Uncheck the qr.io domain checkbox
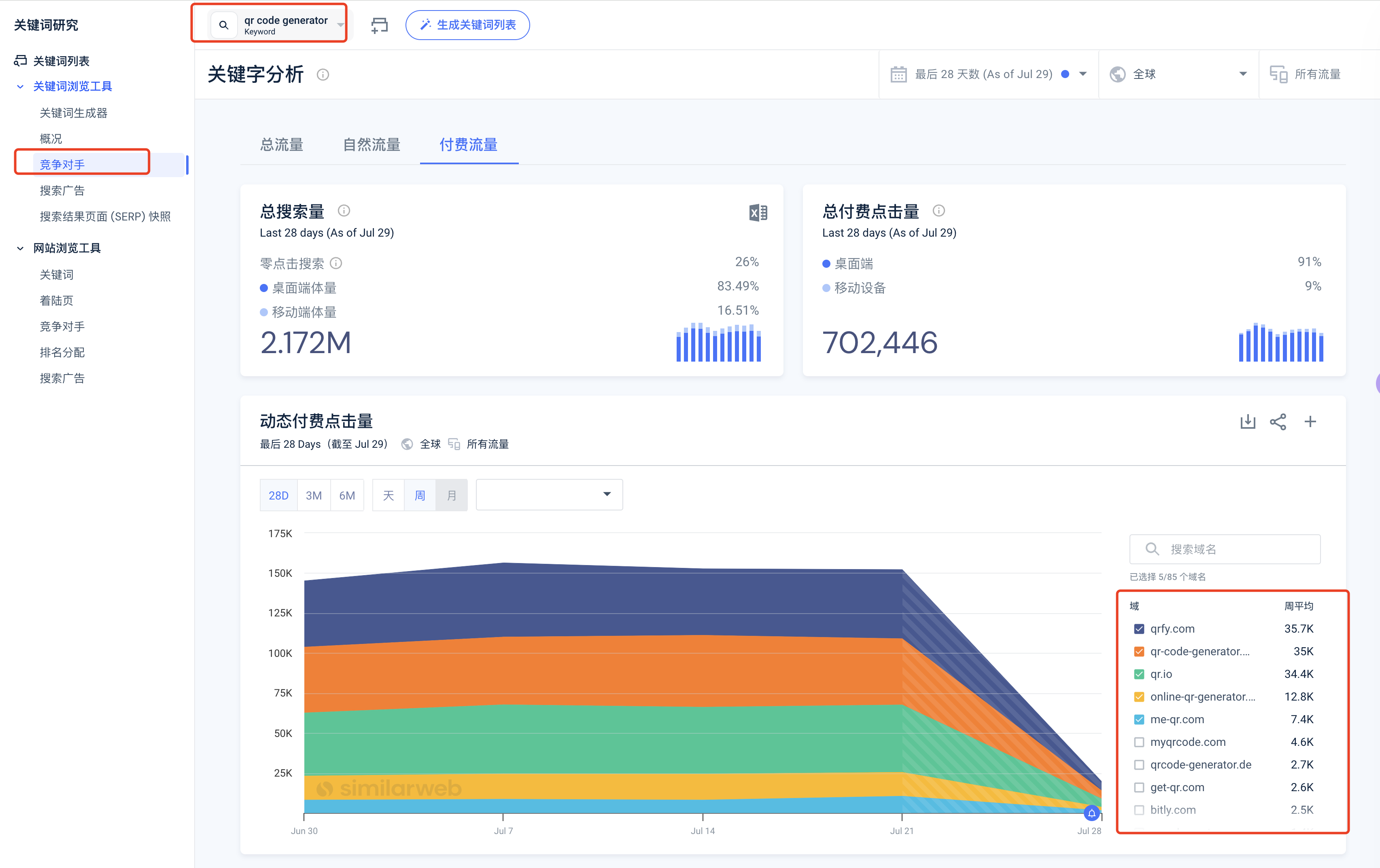This screenshot has width=1380, height=868. tap(1139, 674)
